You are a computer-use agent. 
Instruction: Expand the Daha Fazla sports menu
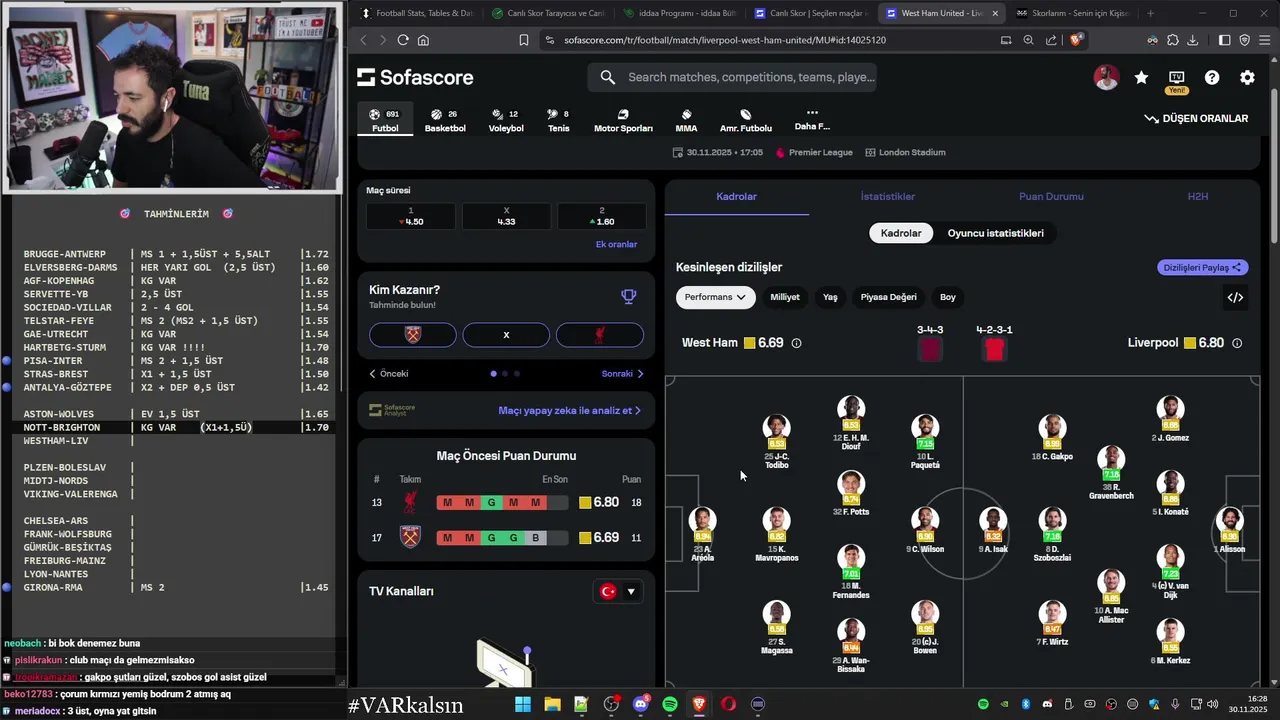812,119
